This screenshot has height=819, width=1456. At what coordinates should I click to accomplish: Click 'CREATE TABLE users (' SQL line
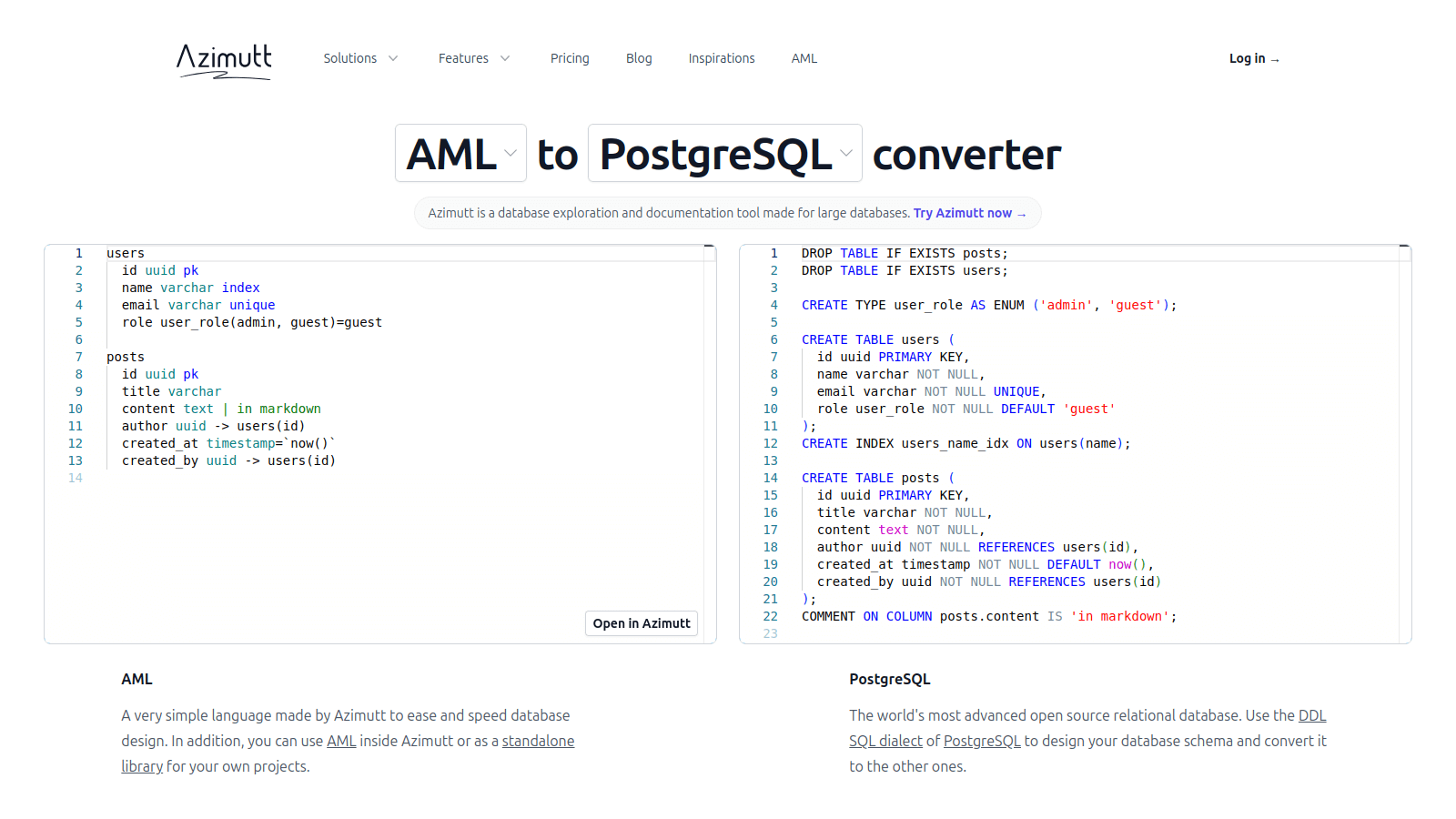pyautogui.click(x=878, y=339)
